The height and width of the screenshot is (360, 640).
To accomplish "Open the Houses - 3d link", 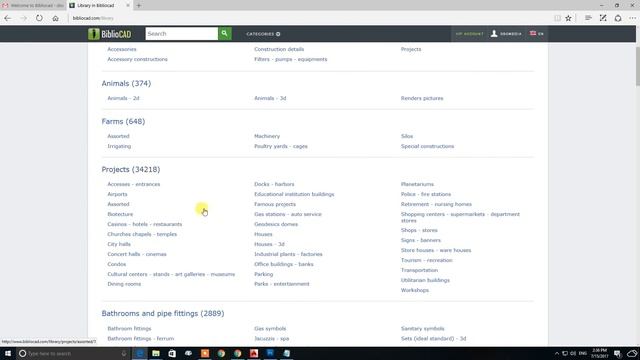I will tap(269, 244).
